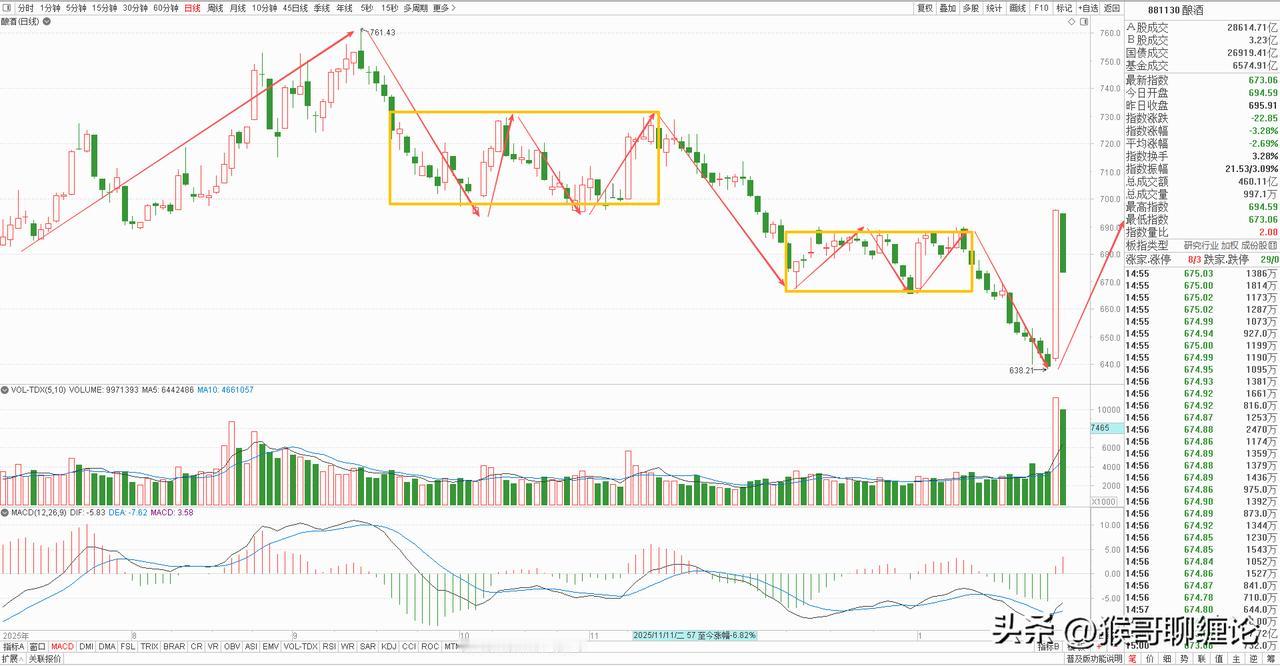
Task: Switch to 月线 monthly chart
Action: click(x=238, y=8)
